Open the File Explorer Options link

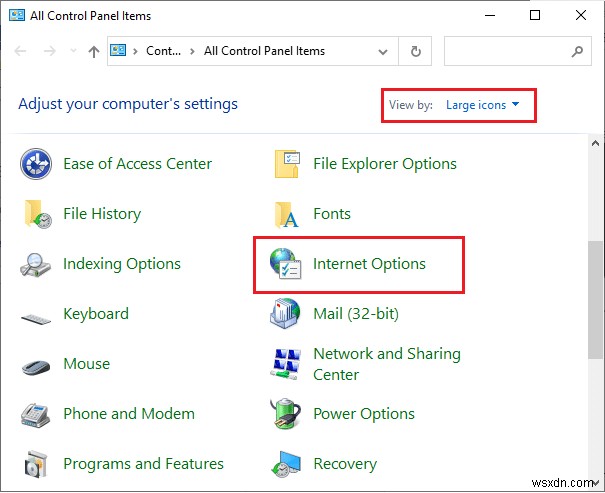(x=384, y=164)
